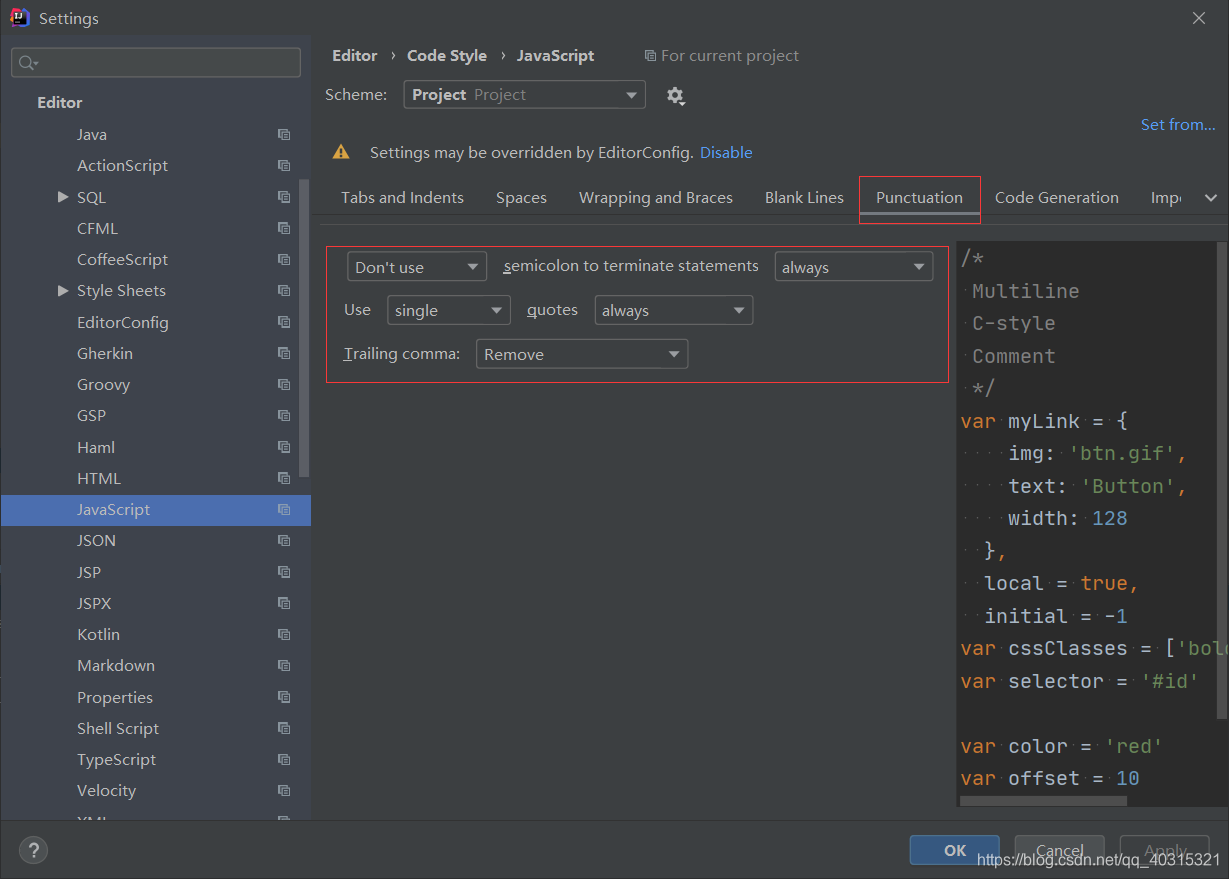Click the copy icon beside JSPX
The image size is (1229, 879).
(284, 603)
